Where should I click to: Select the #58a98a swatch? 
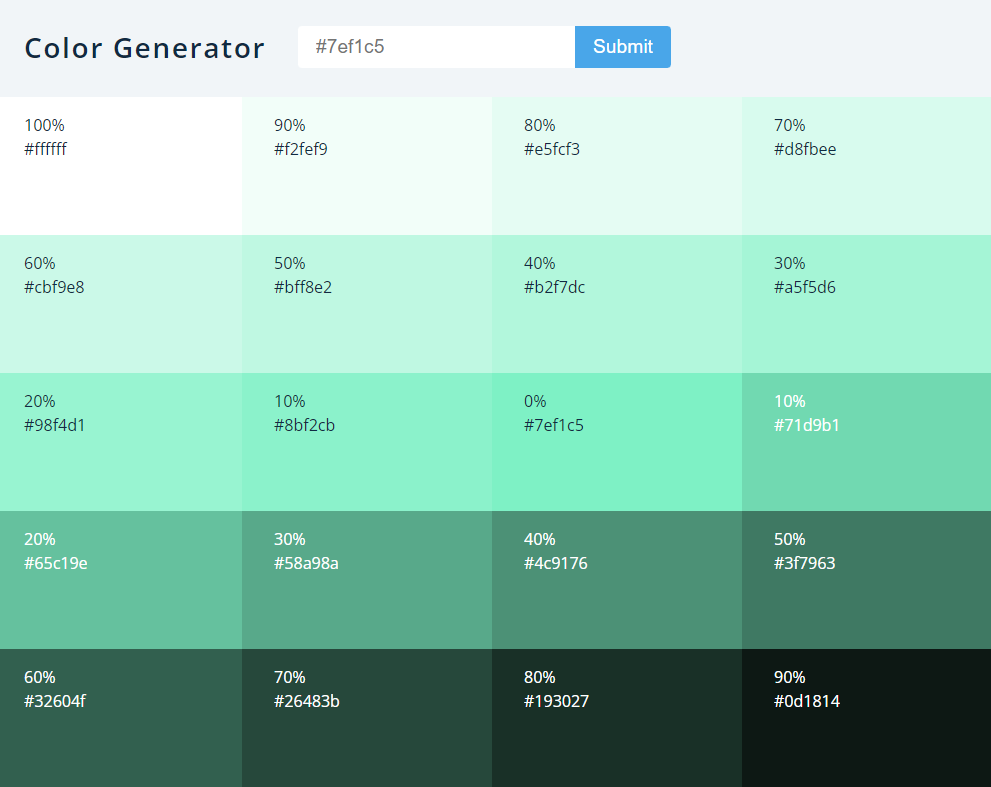point(367,579)
